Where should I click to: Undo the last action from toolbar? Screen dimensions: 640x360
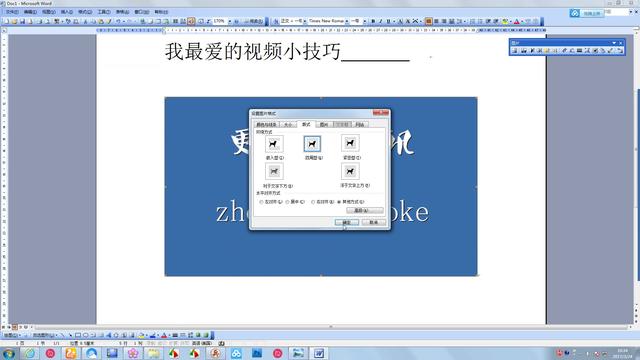118,21
